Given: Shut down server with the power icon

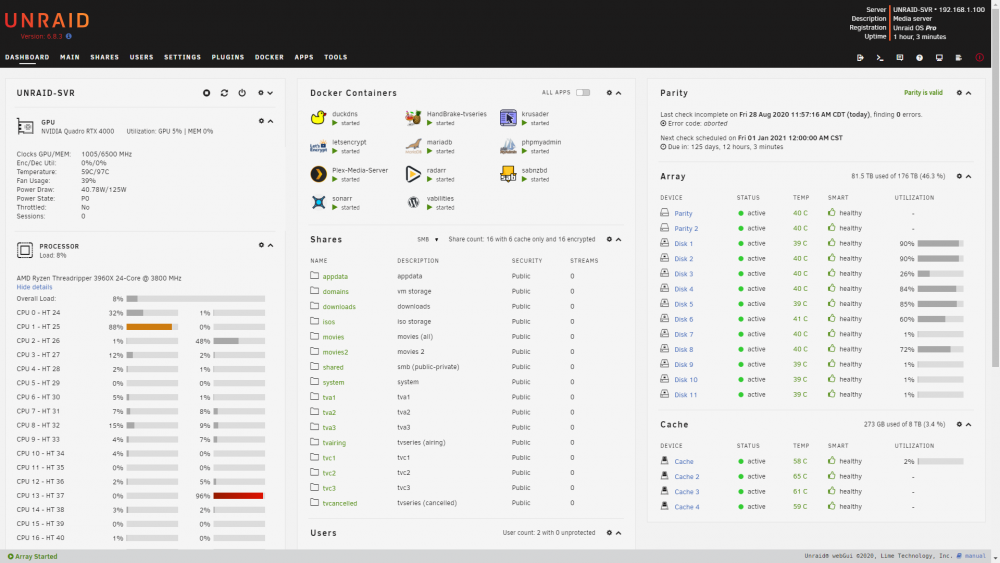Looking at the screenshot, I should click(x=242, y=93).
